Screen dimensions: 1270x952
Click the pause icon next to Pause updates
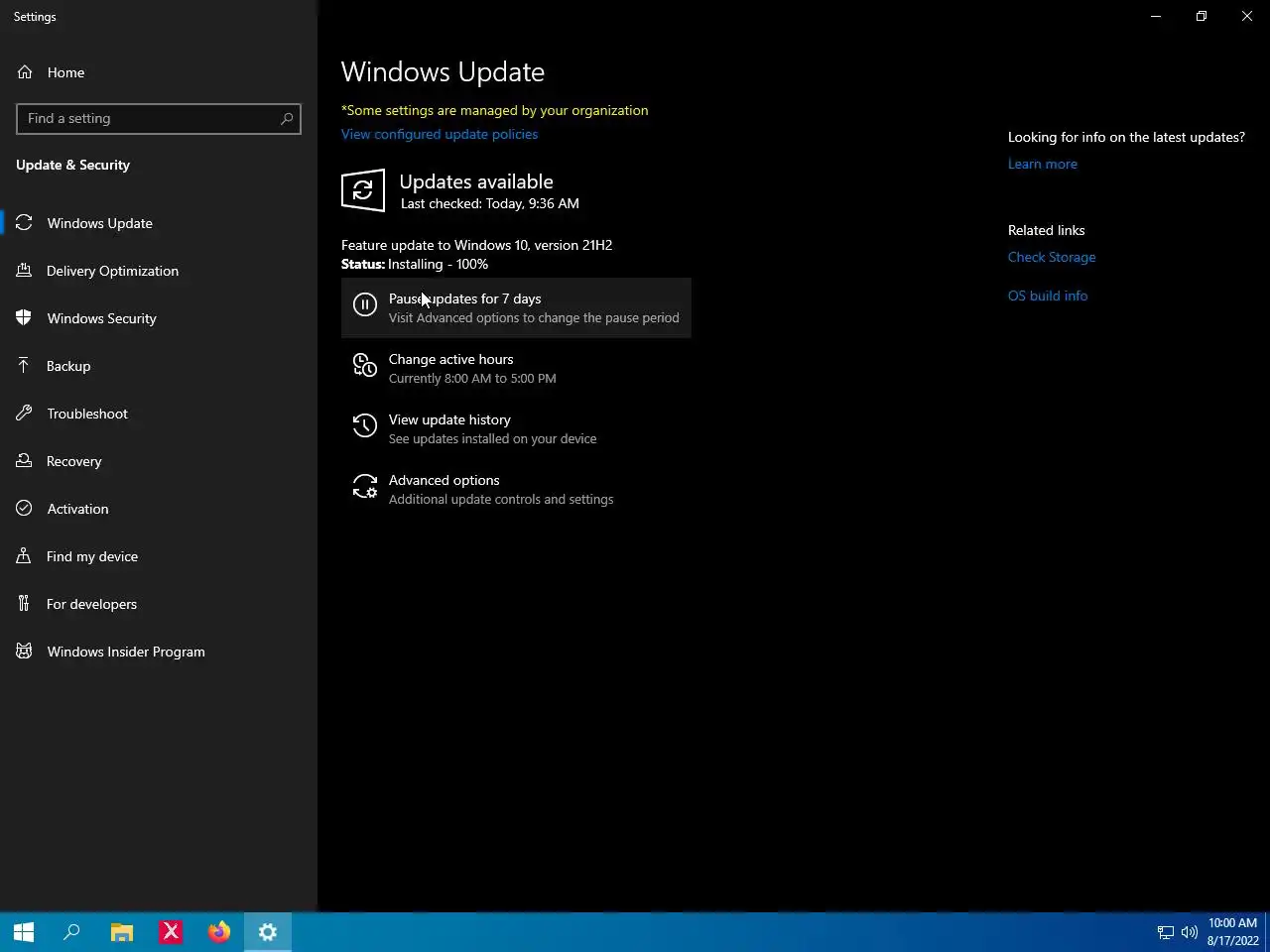point(365,305)
